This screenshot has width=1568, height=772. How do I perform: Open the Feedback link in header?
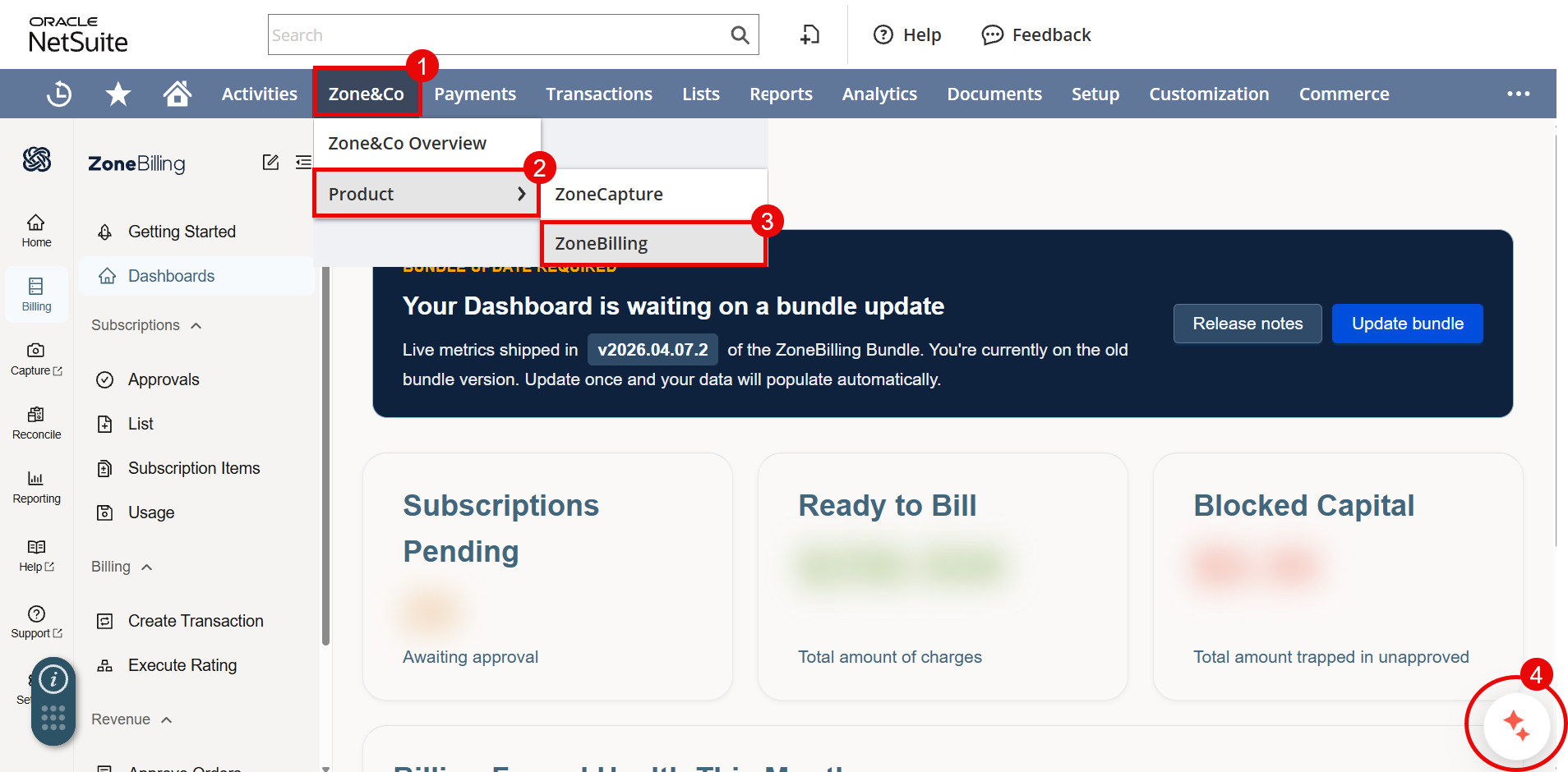(x=1036, y=34)
